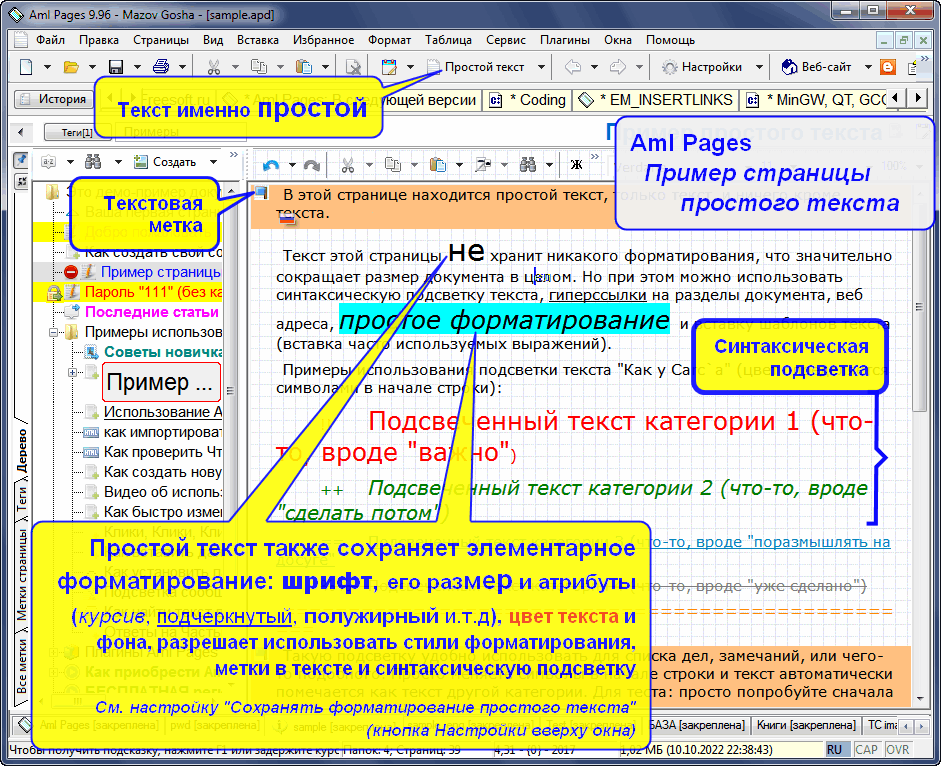941x766 pixels.
Task: Open the Веб-сайт toolbar button
Action: [817, 67]
